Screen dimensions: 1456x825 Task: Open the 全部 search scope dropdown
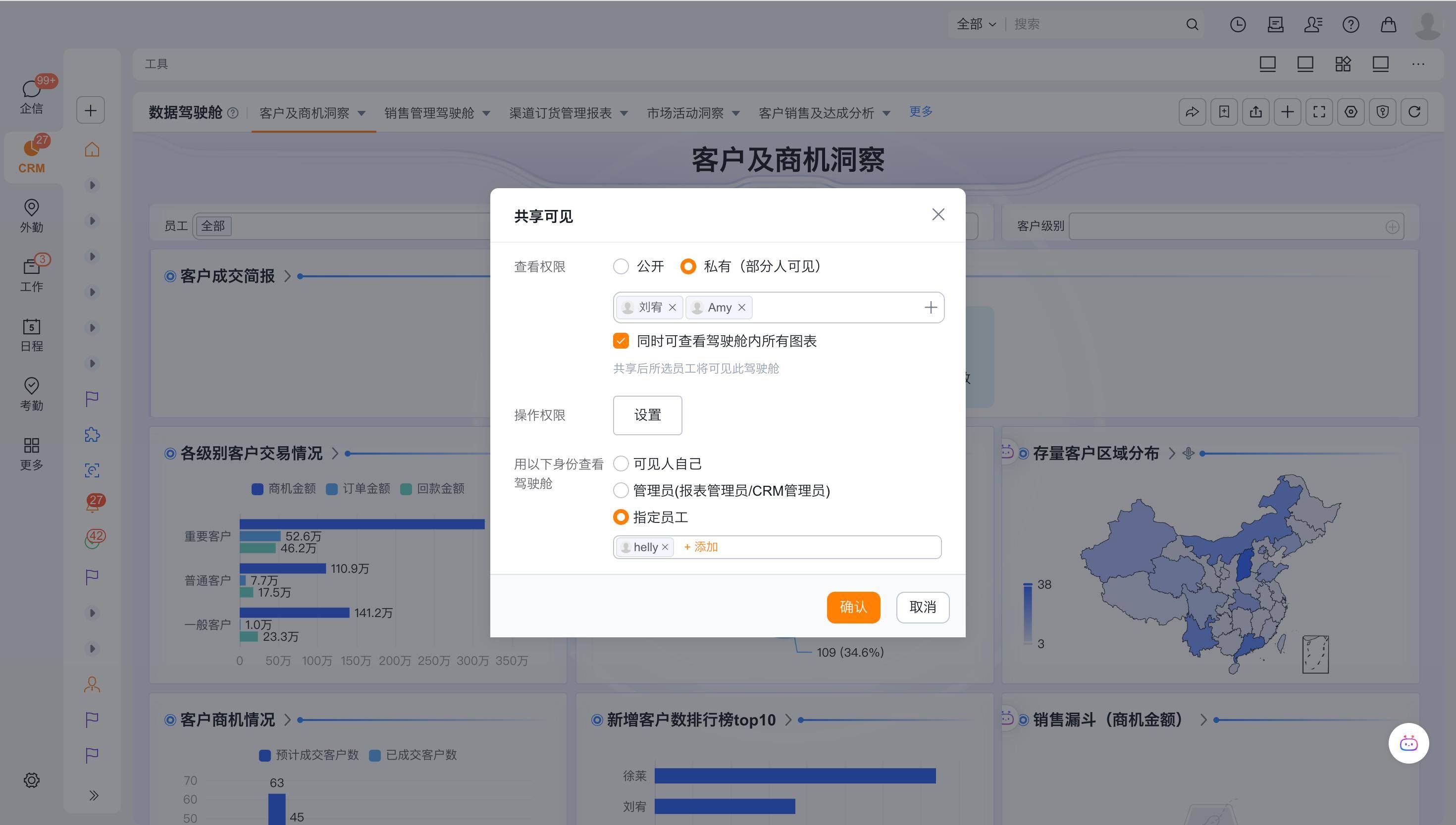pos(976,24)
